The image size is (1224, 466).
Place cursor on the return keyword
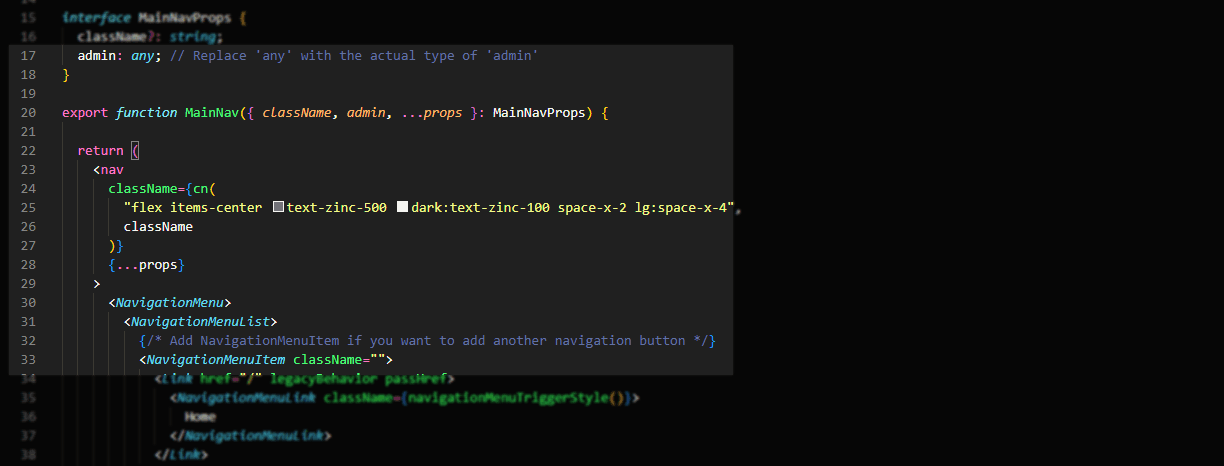click(101, 151)
